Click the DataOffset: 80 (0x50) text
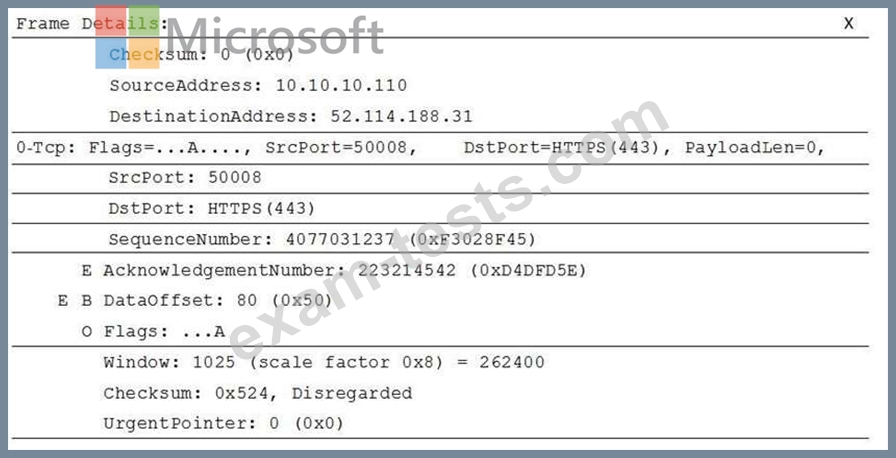Screen dimensions: 896x458 coord(218,301)
